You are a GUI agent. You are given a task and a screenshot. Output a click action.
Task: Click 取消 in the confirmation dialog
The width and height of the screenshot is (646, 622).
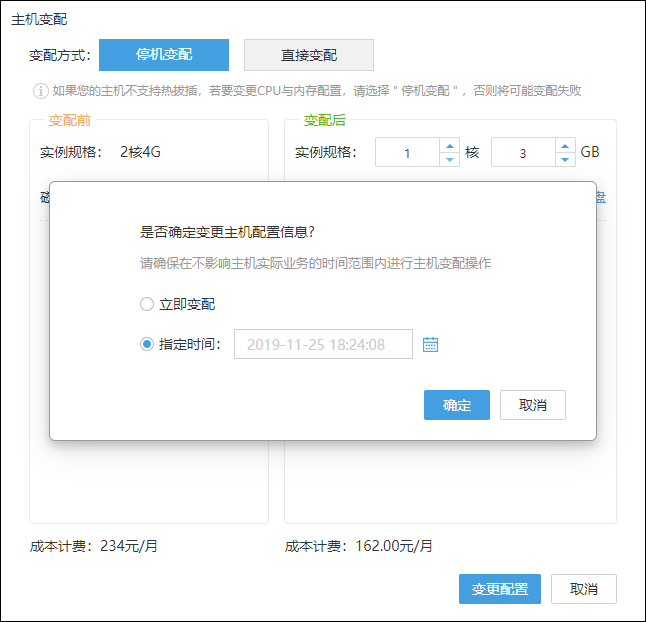(533, 405)
